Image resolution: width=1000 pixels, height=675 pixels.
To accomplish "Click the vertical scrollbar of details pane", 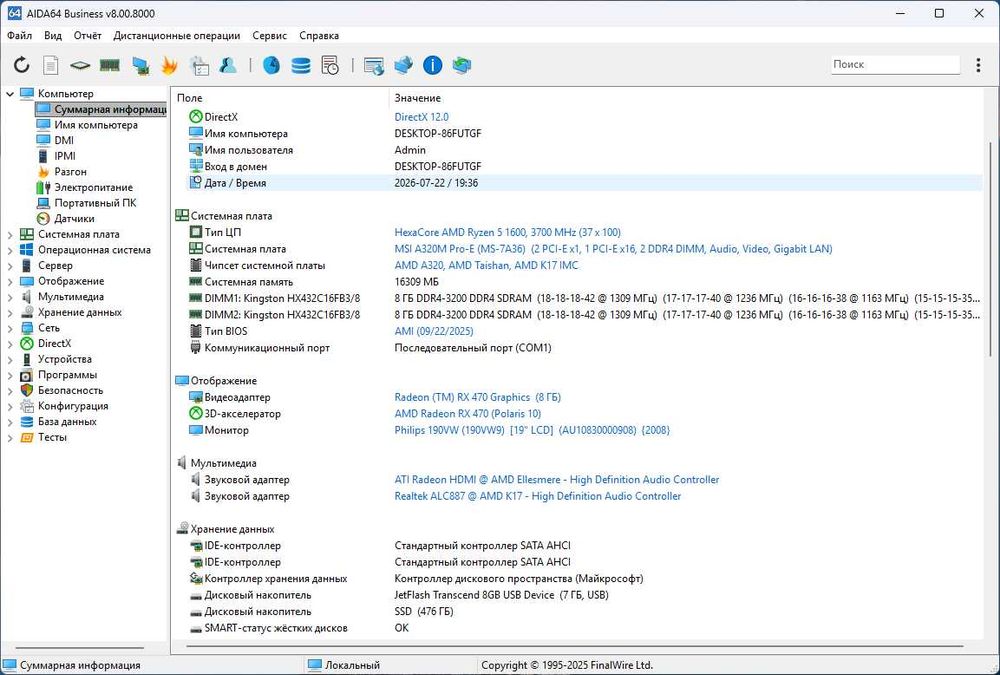I will click(990, 249).
